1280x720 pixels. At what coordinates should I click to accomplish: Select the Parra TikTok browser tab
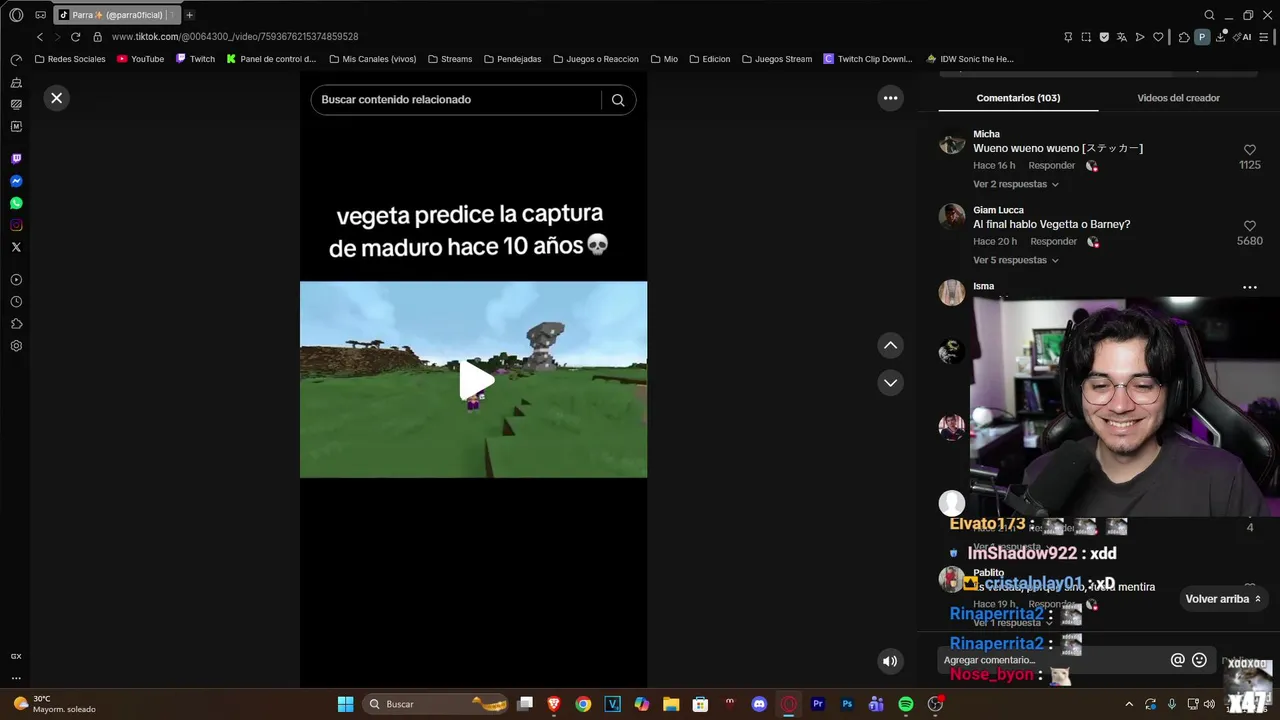(116, 15)
